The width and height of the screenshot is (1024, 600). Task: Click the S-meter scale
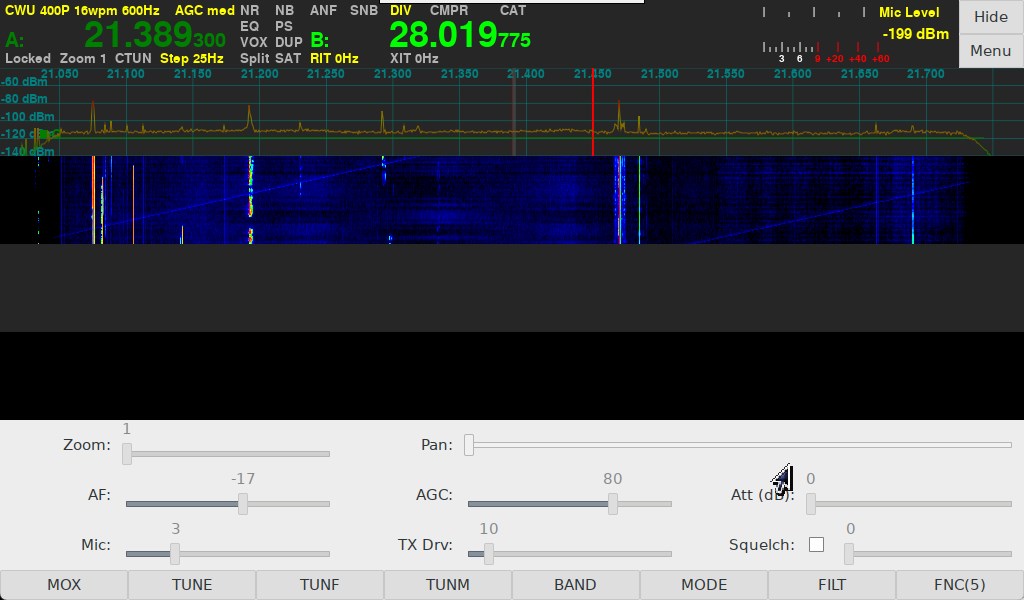pos(826,52)
